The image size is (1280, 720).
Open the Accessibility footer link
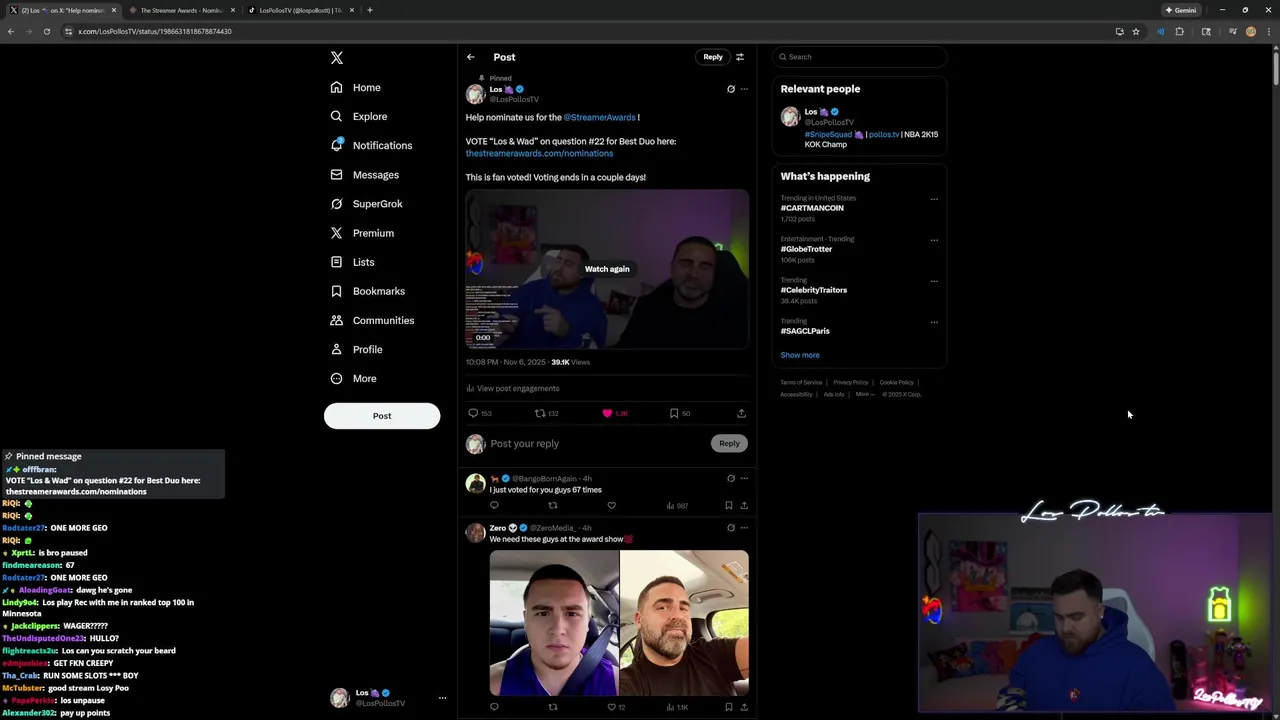click(797, 394)
